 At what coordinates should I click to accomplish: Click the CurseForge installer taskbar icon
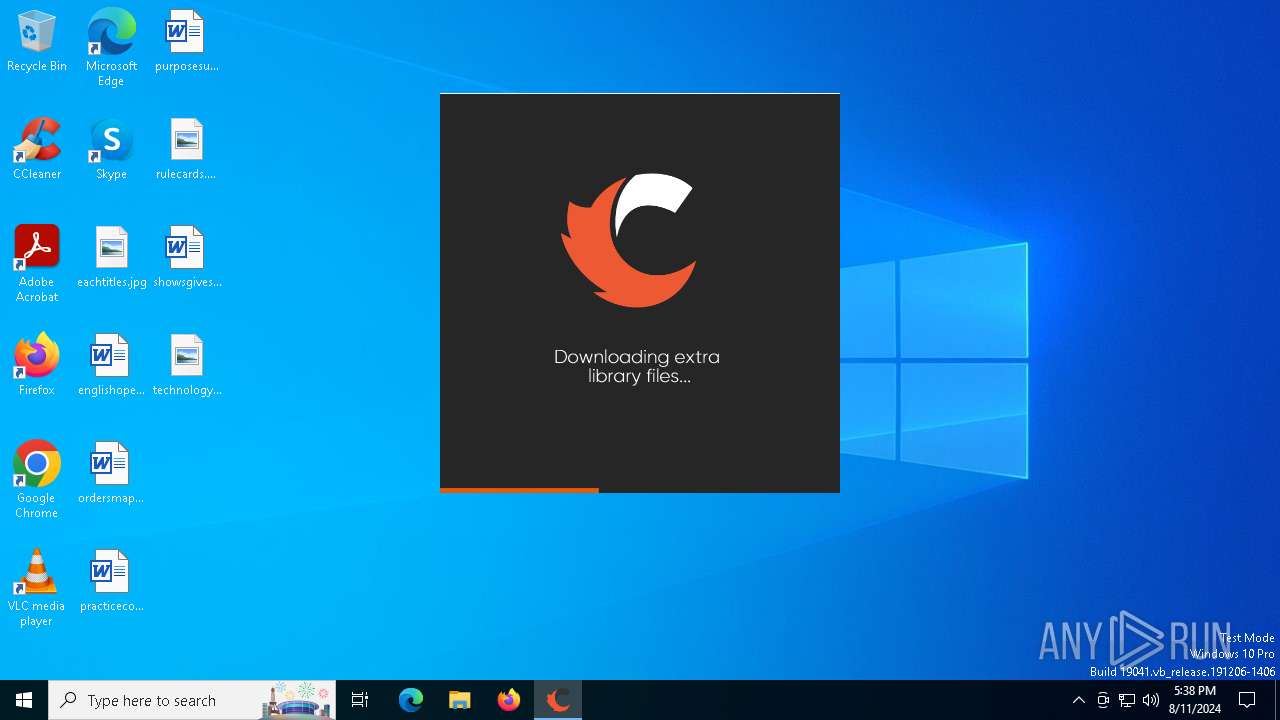click(558, 700)
